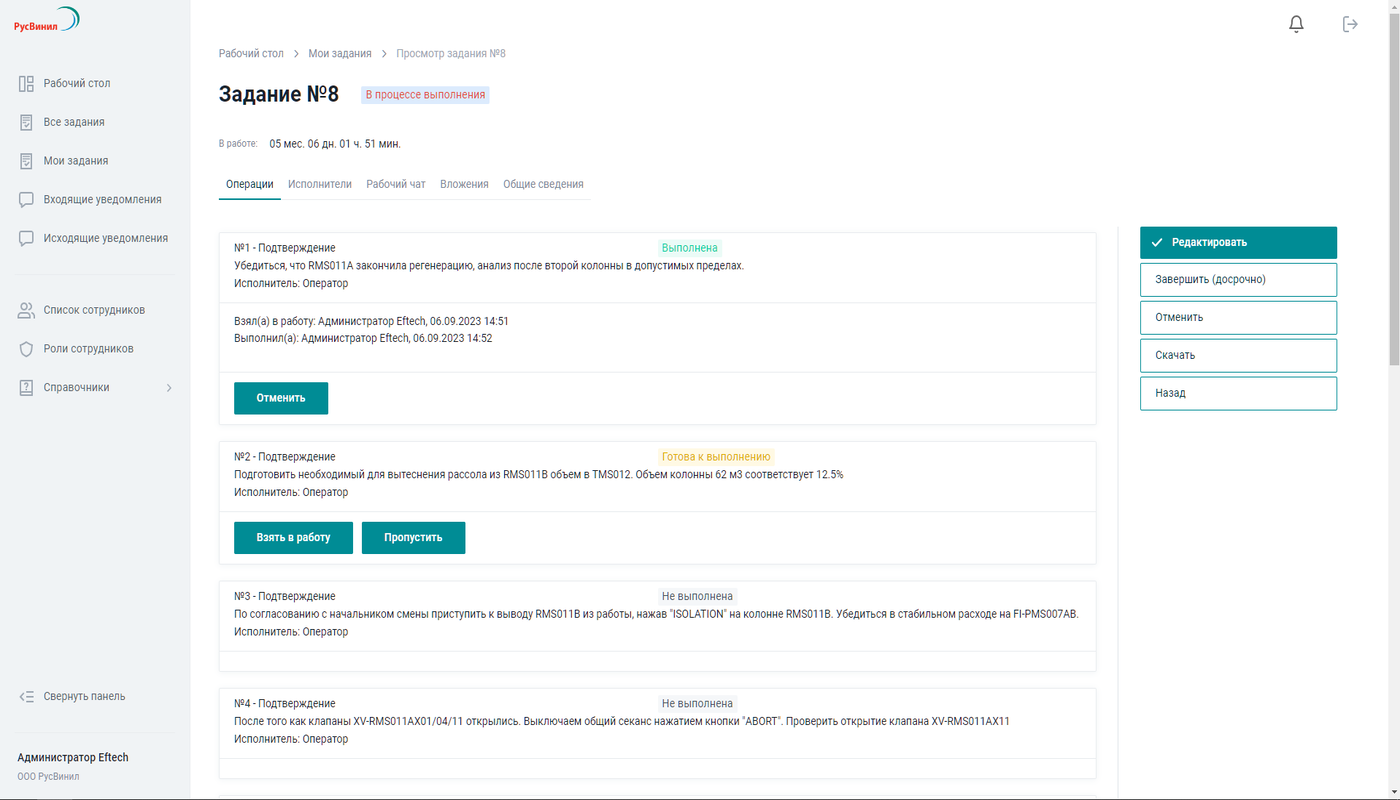This screenshot has height=800, width=1400.
Task: Select the Операции tab
Action: [250, 184]
